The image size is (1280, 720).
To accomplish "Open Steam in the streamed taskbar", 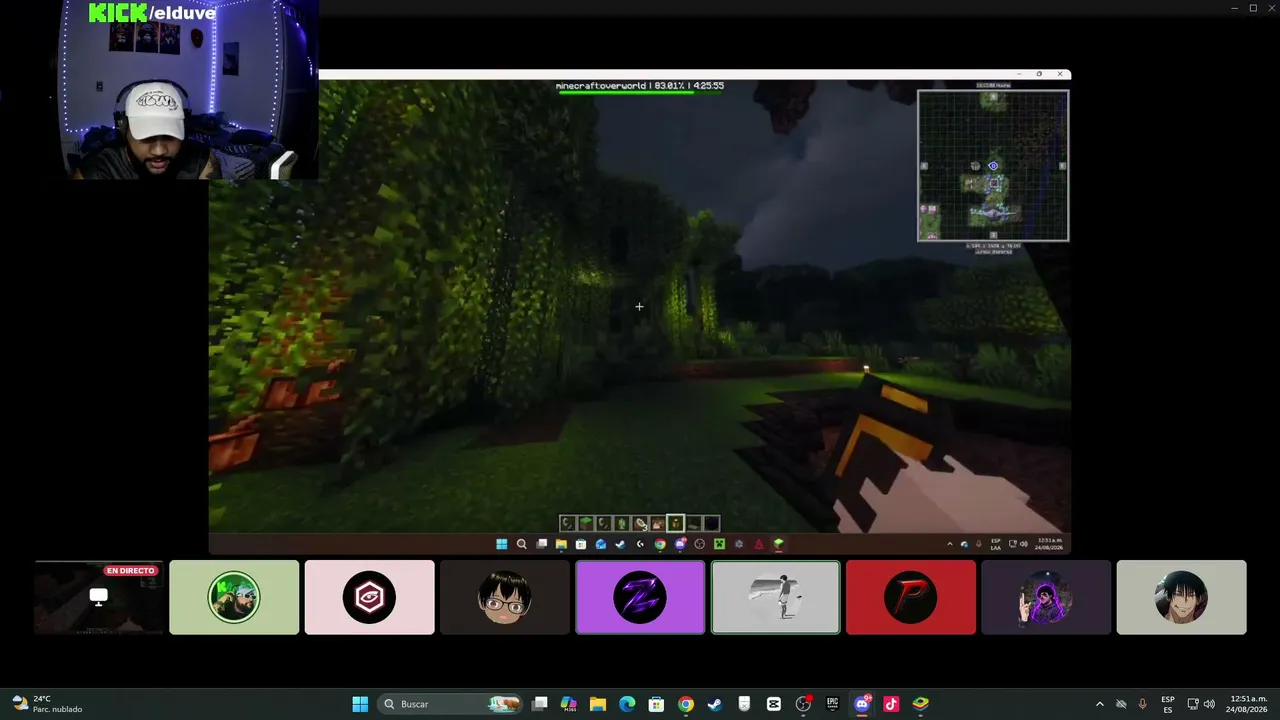I will pyautogui.click(x=620, y=544).
